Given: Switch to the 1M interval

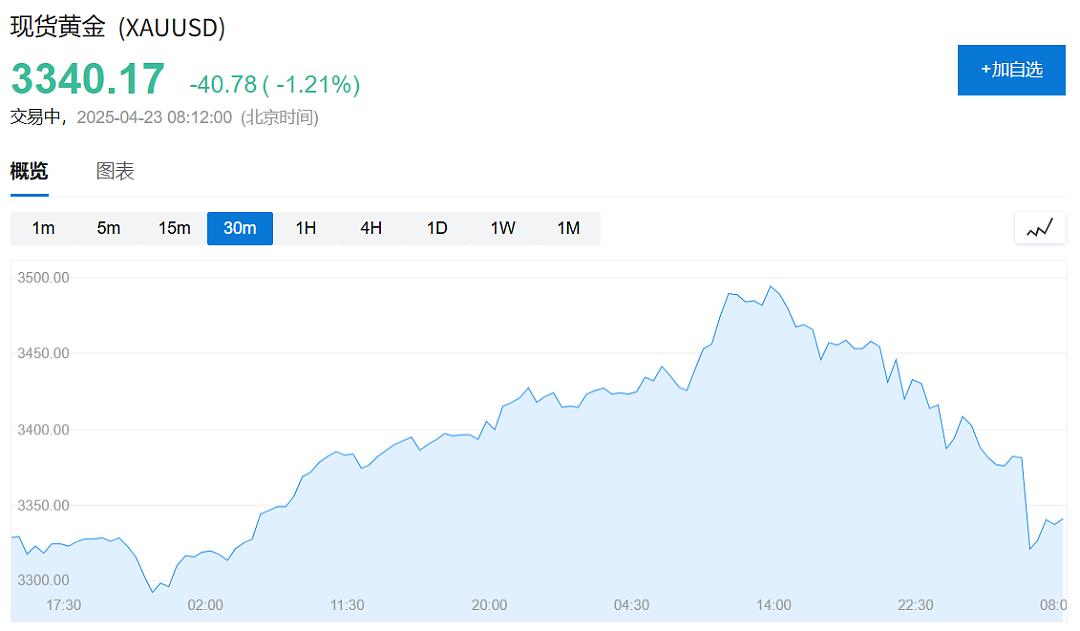Looking at the screenshot, I should 568,228.
